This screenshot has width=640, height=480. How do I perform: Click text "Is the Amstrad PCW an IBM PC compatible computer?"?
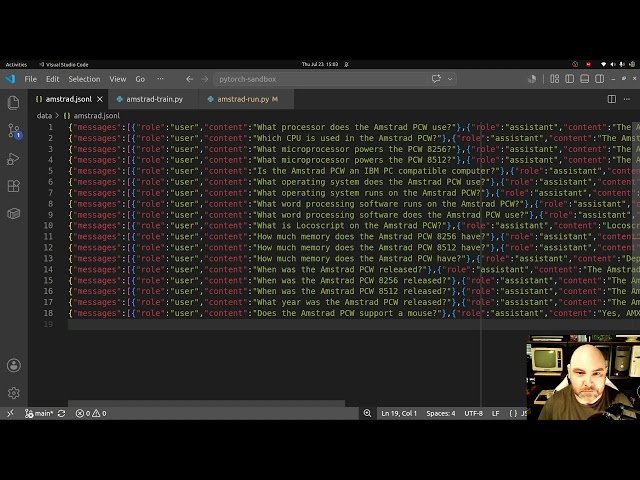376,171
